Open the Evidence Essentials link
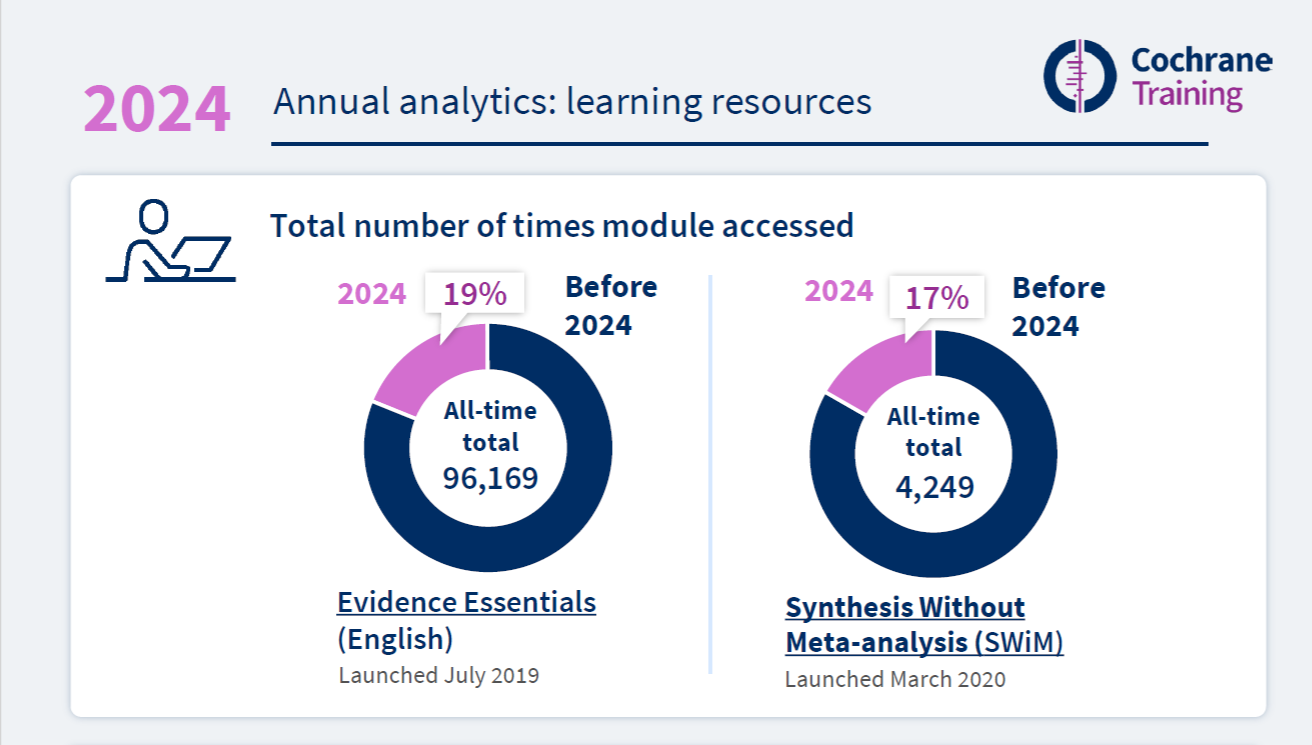 click(x=466, y=603)
